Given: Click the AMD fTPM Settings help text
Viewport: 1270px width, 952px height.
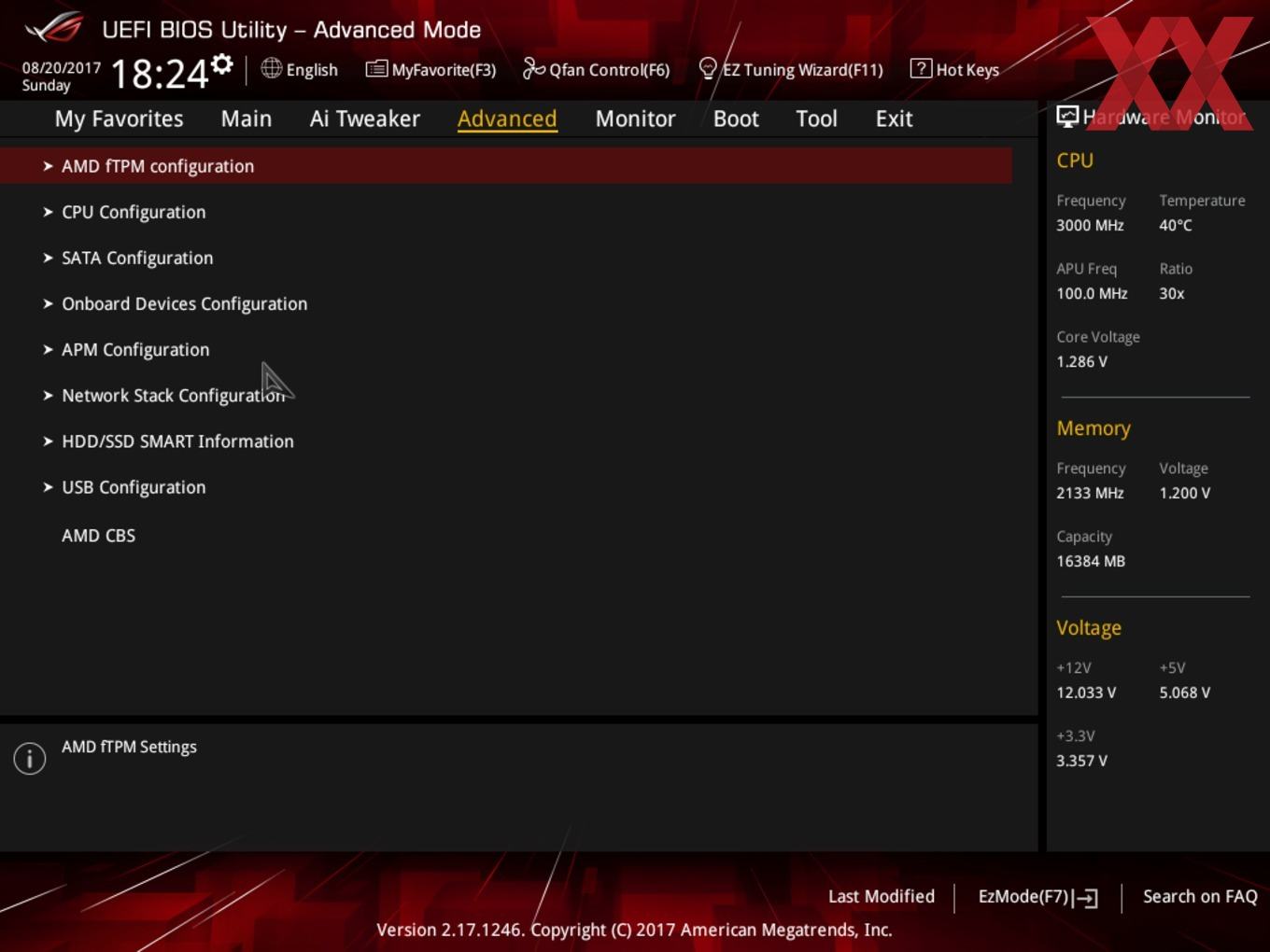Looking at the screenshot, I should pyautogui.click(x=129, y=747).
